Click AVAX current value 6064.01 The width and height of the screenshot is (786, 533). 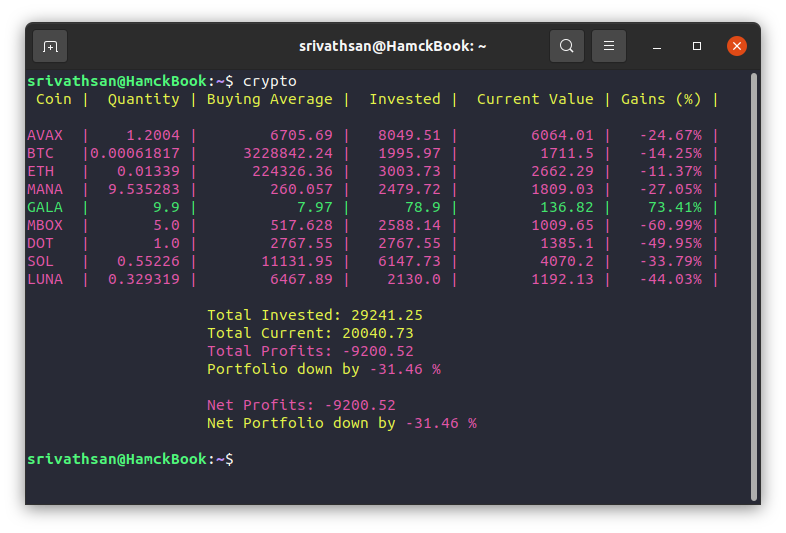coord(562,135)
